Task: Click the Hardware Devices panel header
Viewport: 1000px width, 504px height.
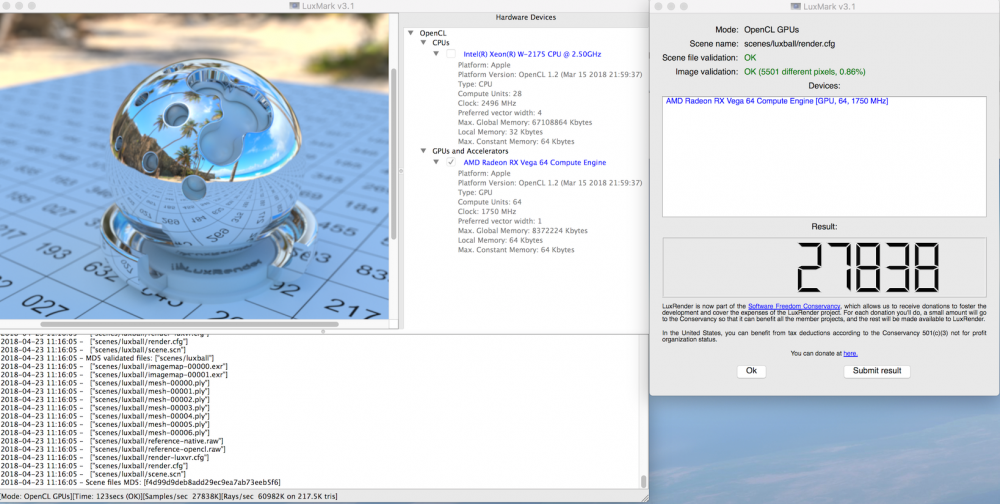Action: [x=526, y=17]
